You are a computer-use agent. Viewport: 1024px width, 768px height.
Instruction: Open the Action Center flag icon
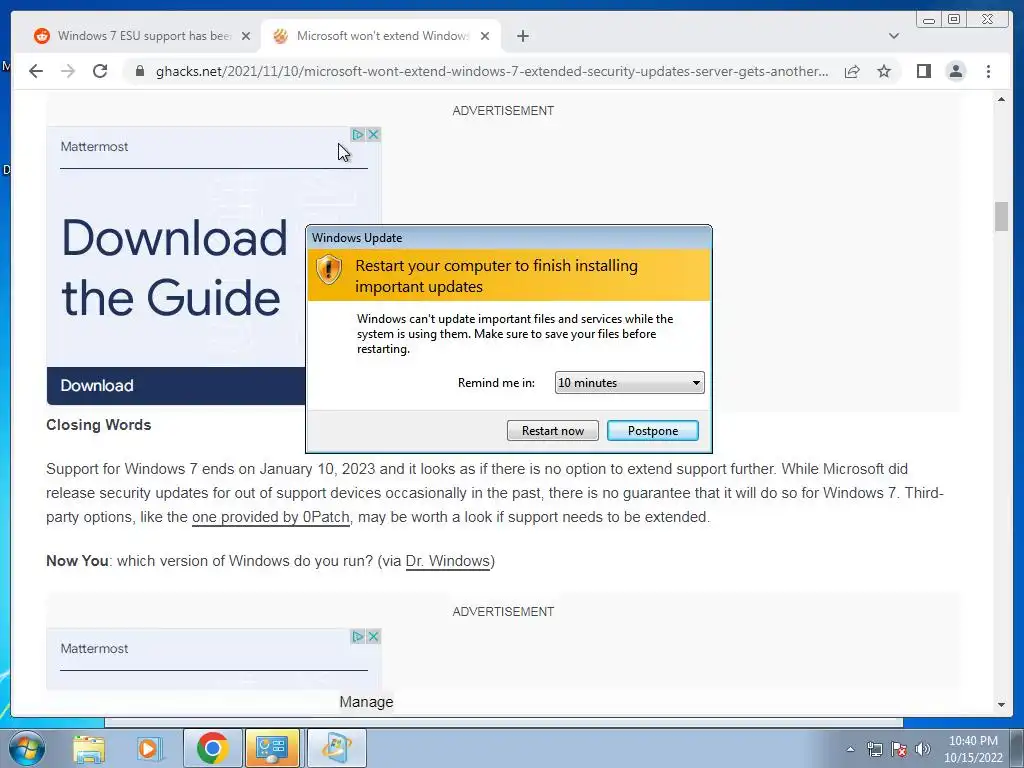click(x=899, y=749)
